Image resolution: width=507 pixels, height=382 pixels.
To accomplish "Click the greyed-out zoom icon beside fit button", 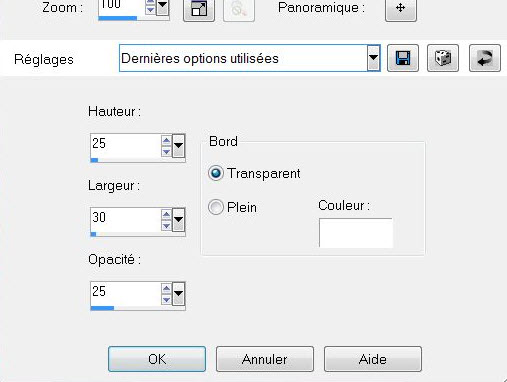I will [x=239, y=9].
